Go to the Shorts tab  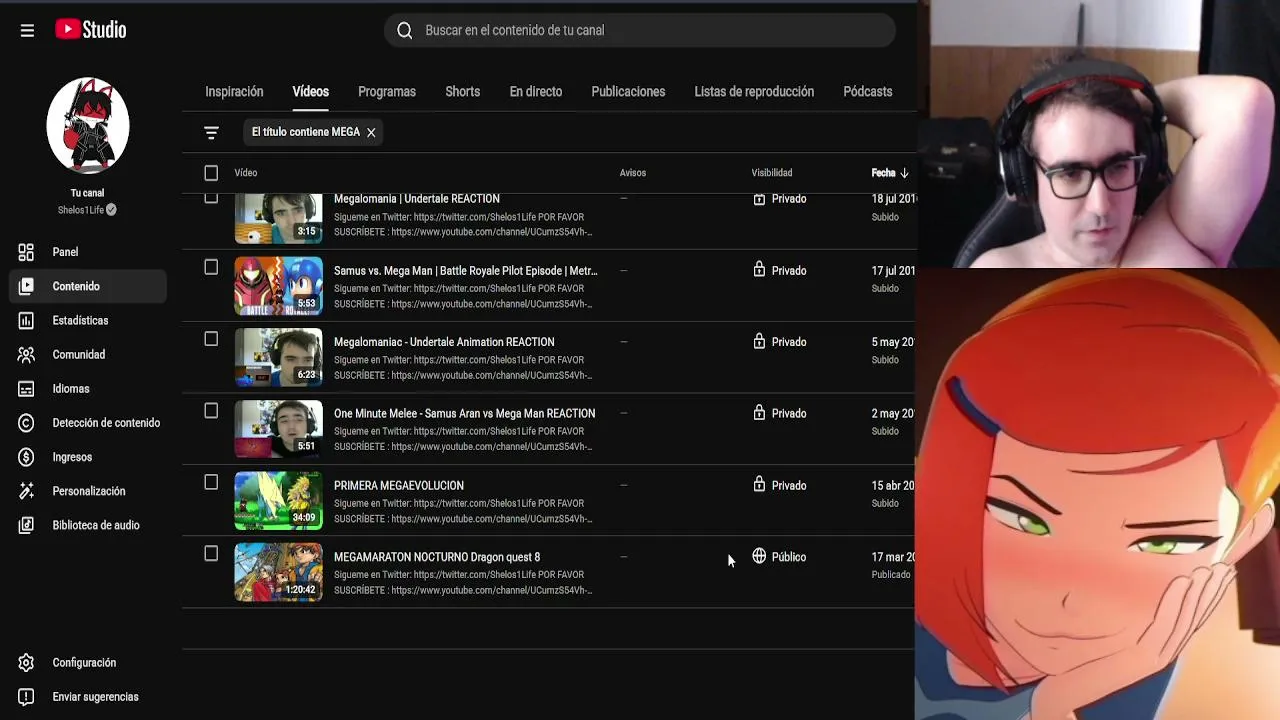click(463, 91)
